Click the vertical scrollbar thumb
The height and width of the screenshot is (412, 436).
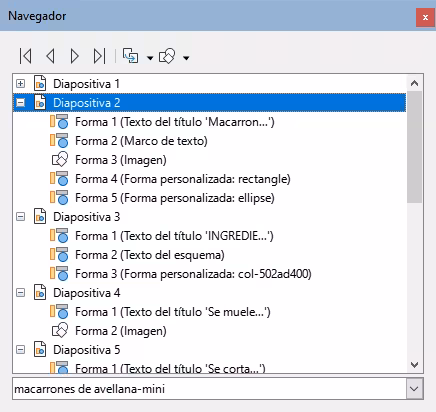pos(414,147)
